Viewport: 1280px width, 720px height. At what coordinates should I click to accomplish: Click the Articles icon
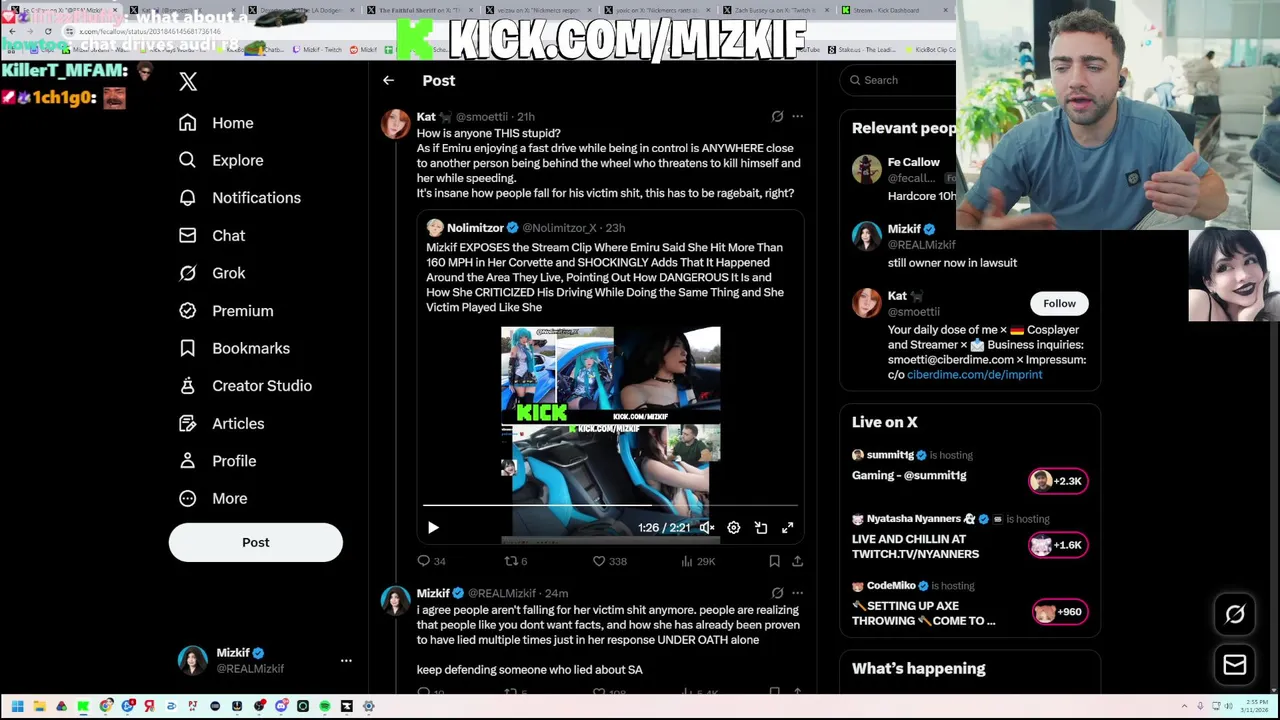pos(187,423)
